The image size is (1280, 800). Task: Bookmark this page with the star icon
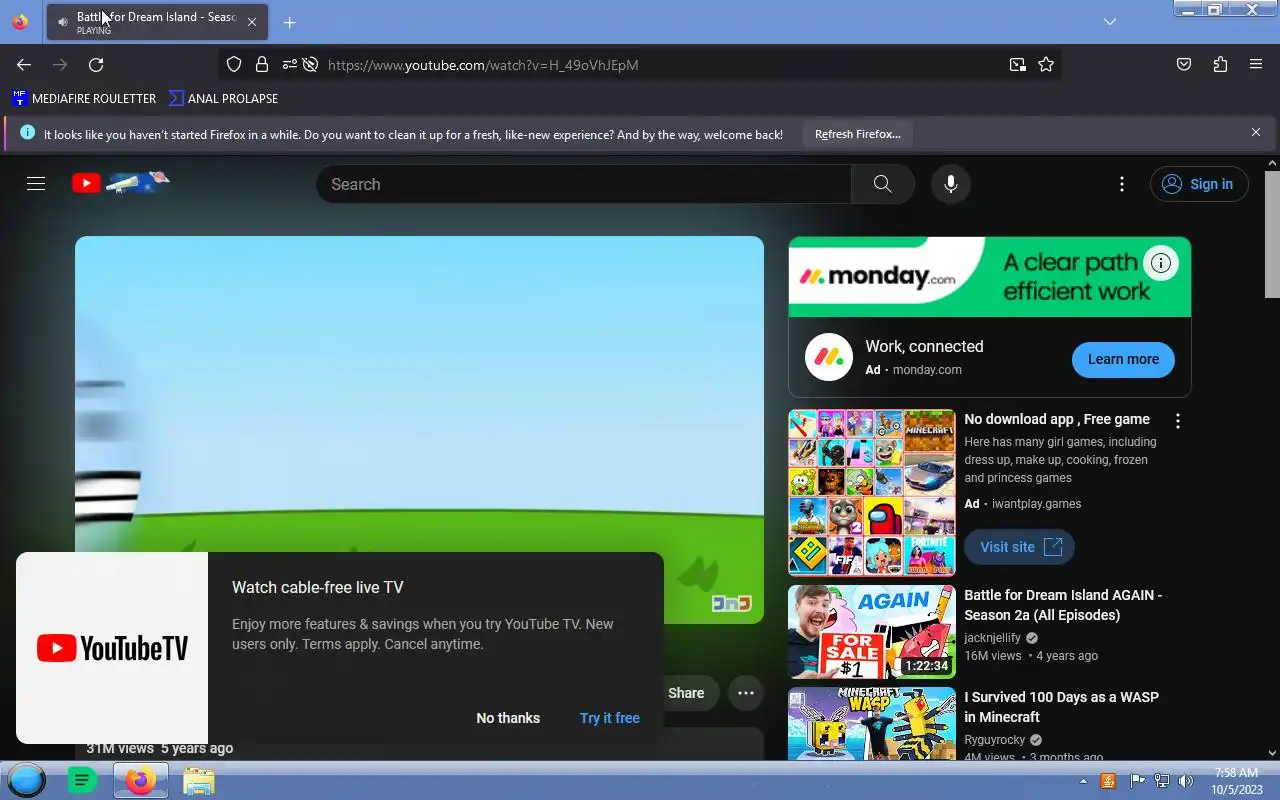tap(1046, 65)
